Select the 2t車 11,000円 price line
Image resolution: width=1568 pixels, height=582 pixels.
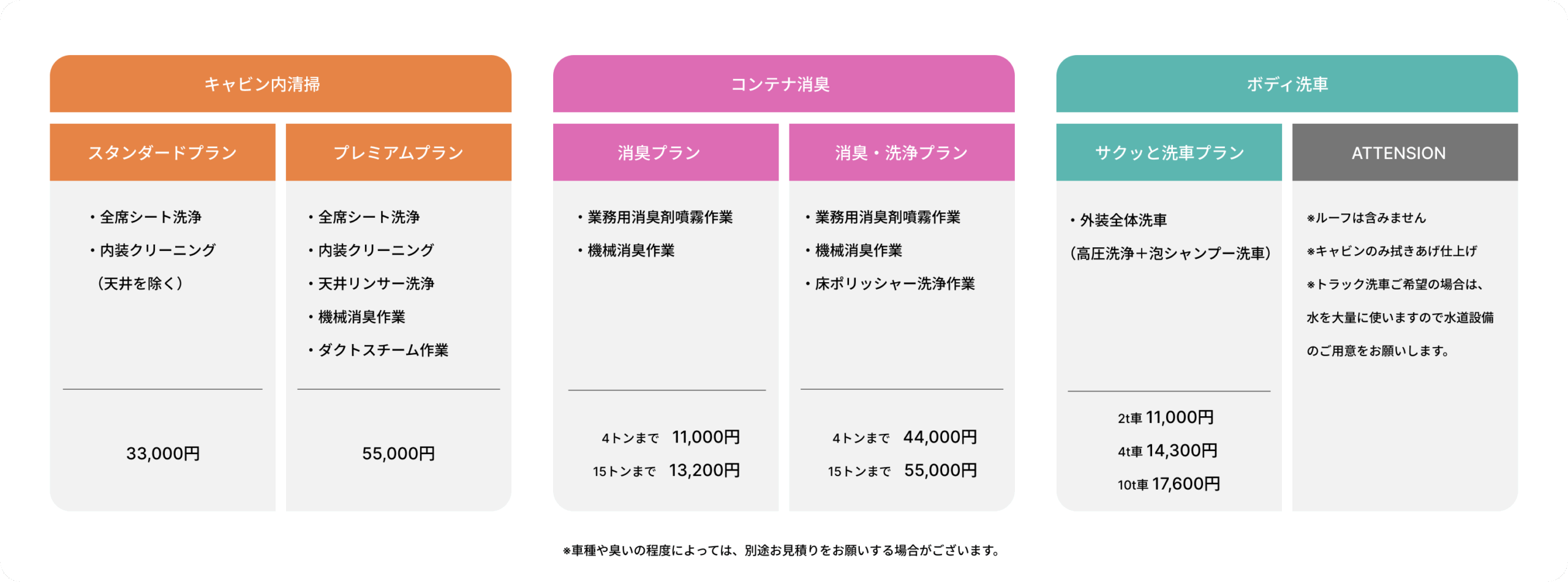pos(1166,417)
